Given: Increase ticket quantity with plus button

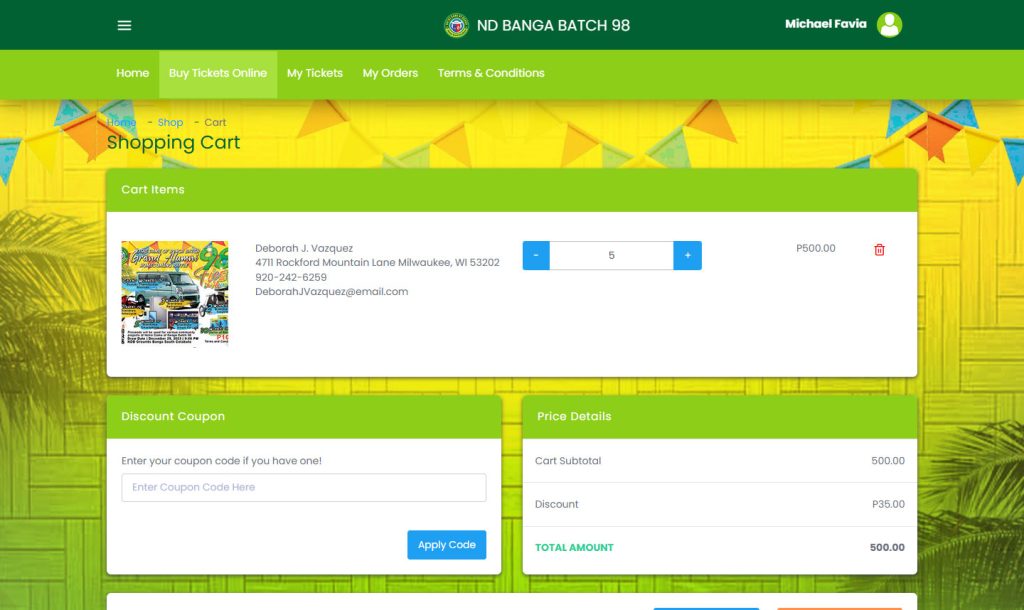Looking at the screenshot, I should click(x=687, y=256).
